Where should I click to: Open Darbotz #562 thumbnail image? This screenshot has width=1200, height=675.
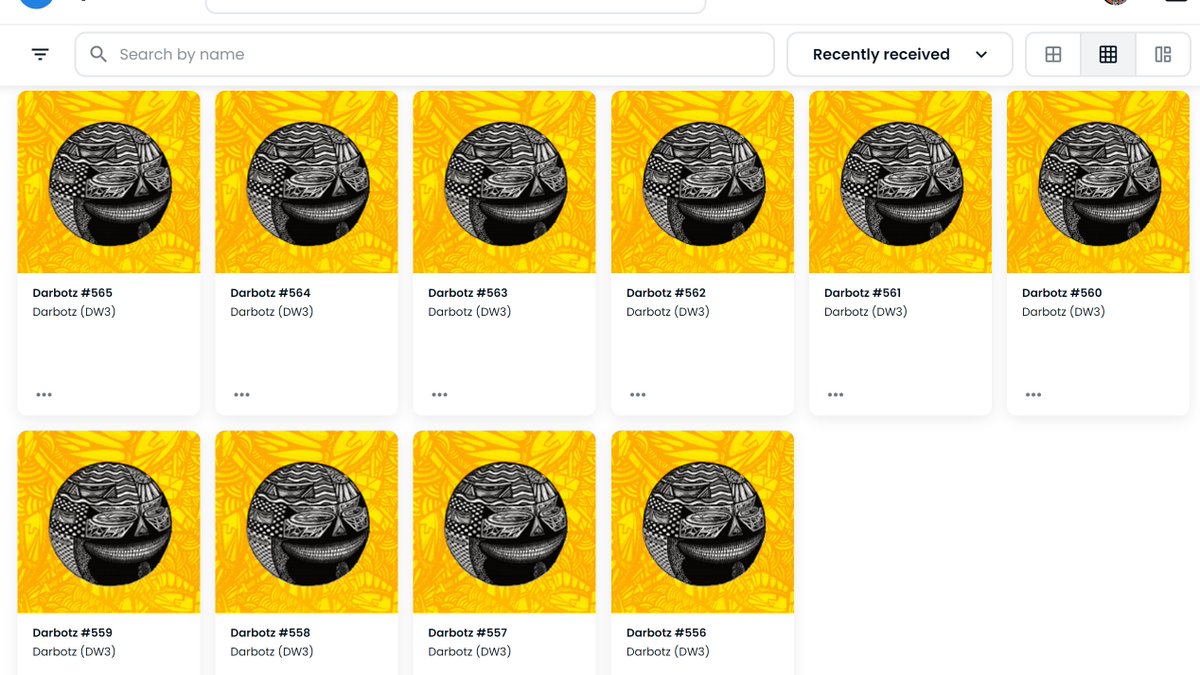pos(703,182)
